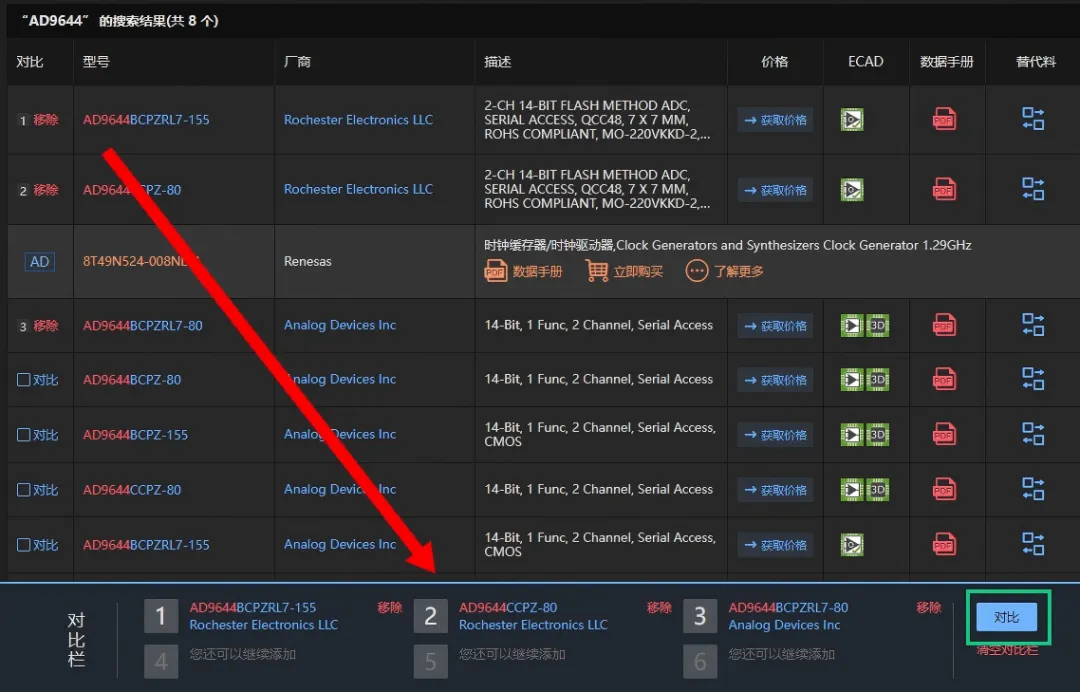Open PDF datasheet for Rochester AD9644BCPZRL7-155 row
This screenshot has height=692, width=1080.
coord(944,120)
